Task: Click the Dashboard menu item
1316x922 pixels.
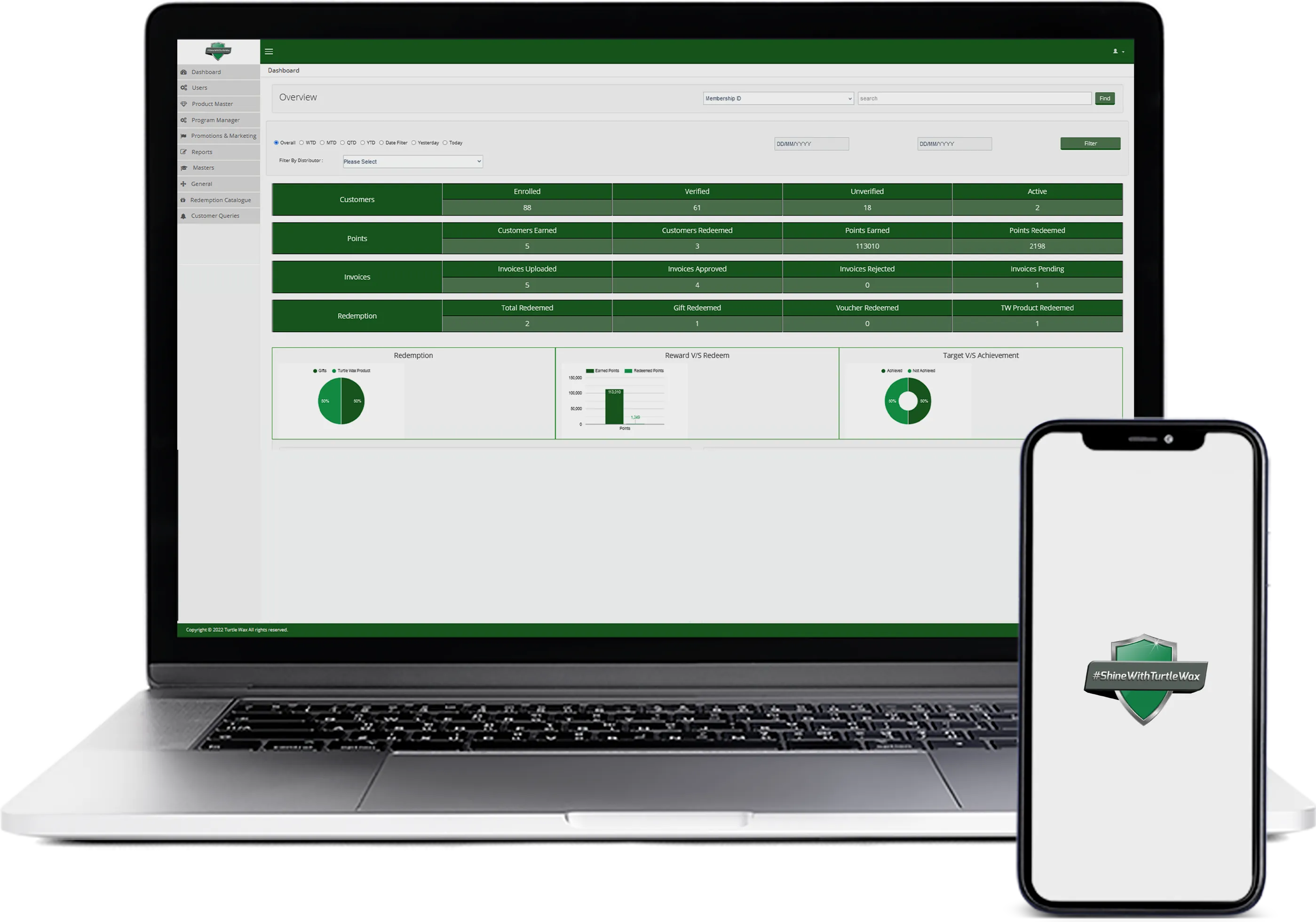Action: pos(206,72)
